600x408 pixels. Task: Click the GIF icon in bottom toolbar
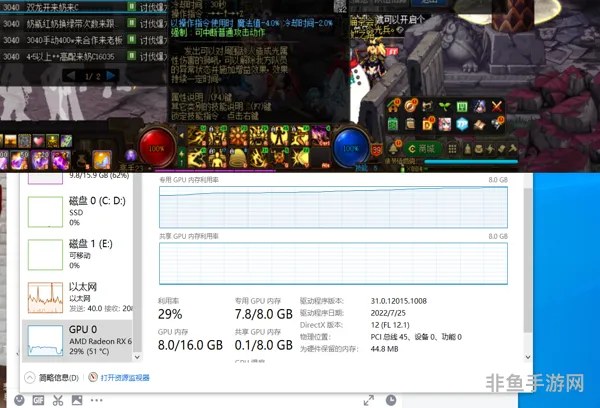(x=38, y=400)
